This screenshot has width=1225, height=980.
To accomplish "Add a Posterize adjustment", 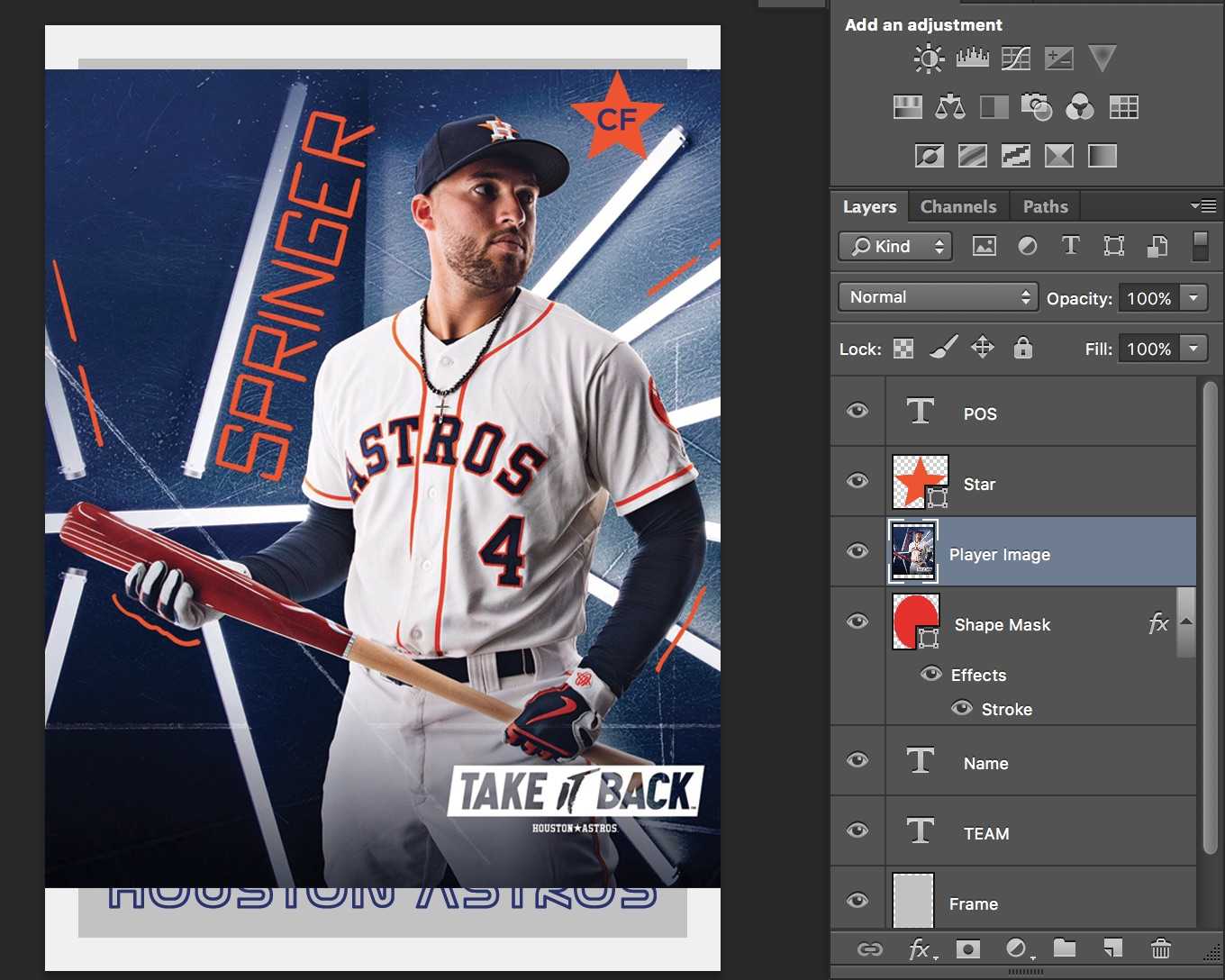I will coord(972,156).
